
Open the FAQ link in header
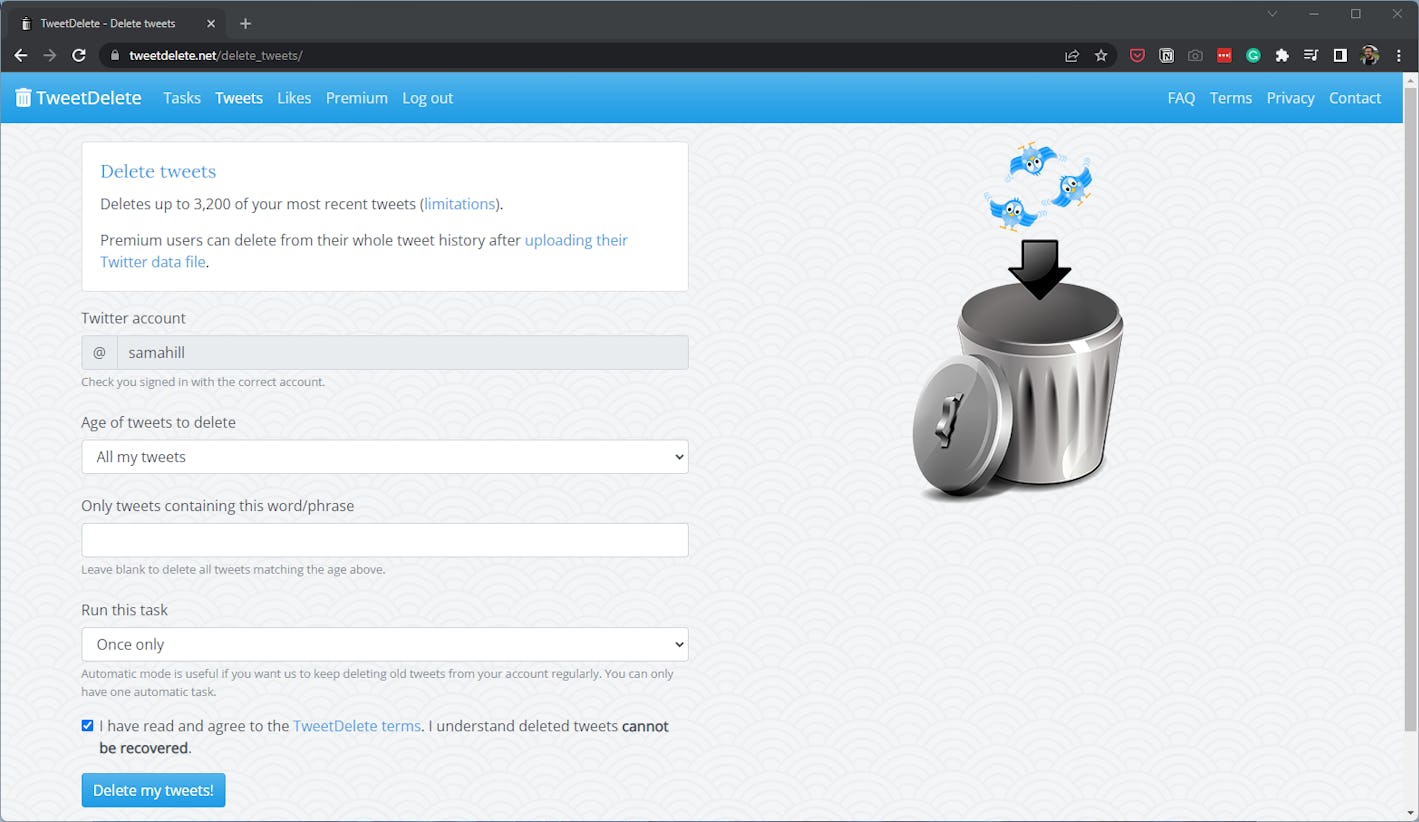click(x=1181, y=98)
